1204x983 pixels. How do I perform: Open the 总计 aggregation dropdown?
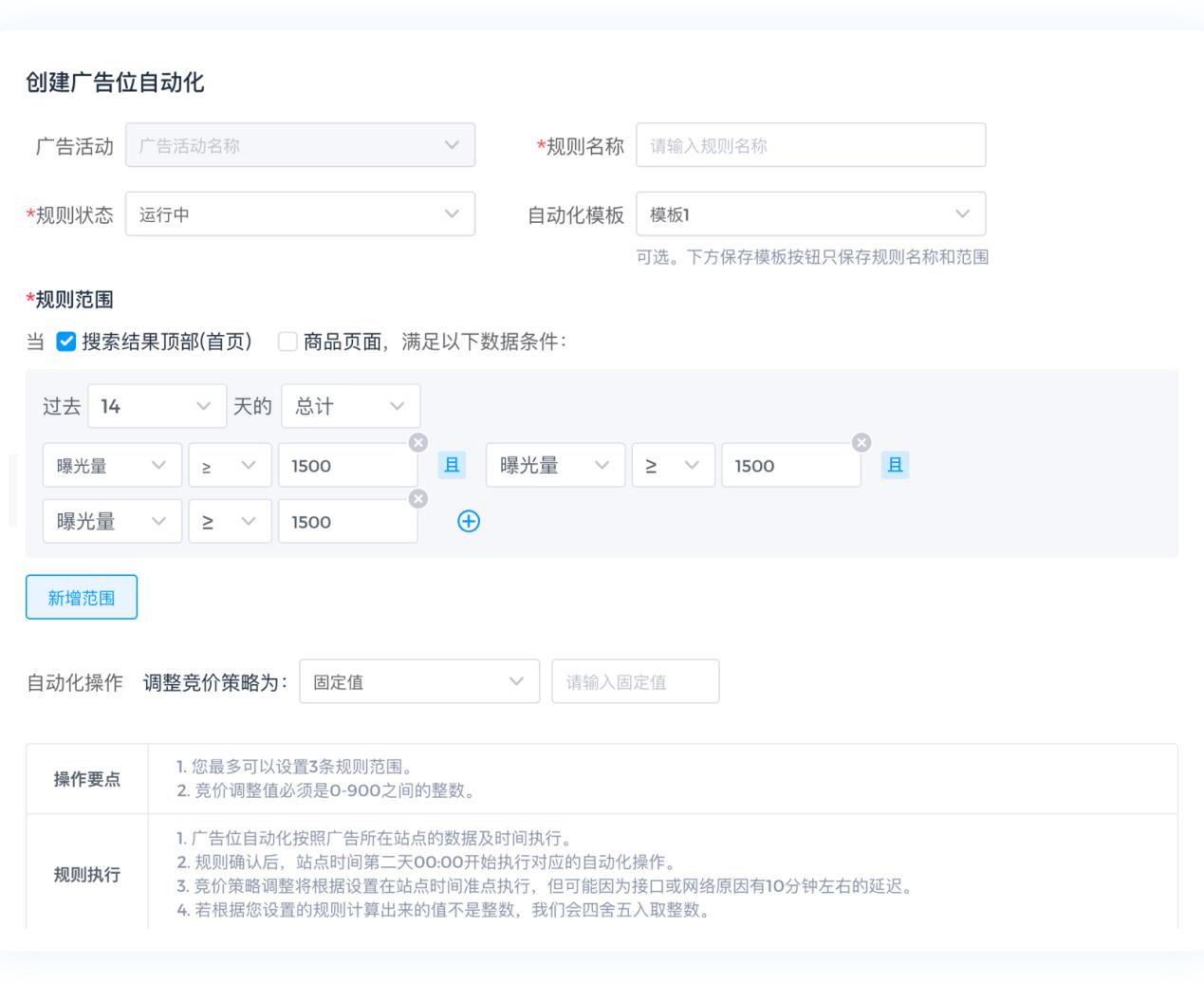coord(350,406)
